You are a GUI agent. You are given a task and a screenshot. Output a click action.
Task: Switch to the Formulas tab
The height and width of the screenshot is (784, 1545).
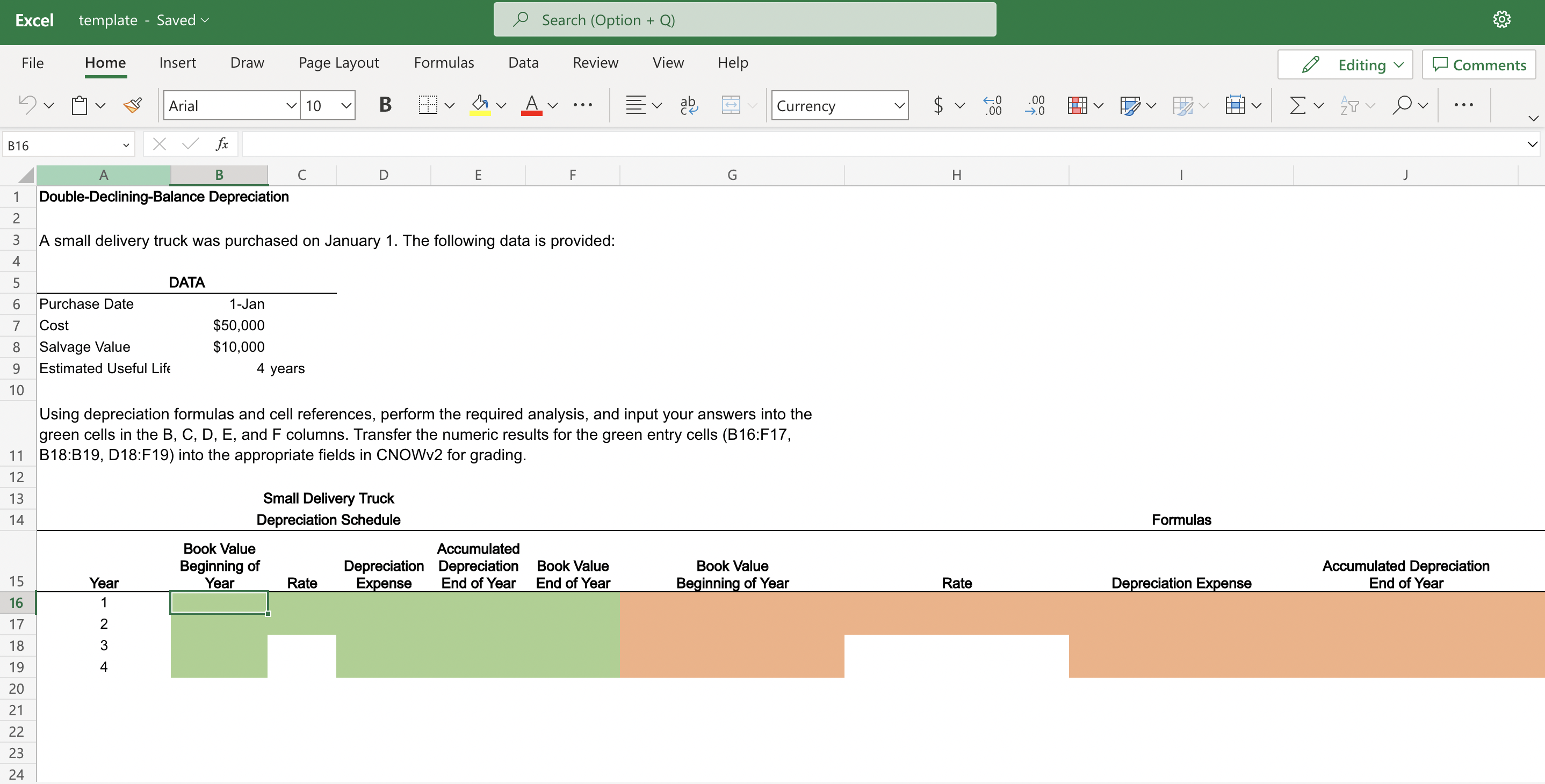click(444, 63)
